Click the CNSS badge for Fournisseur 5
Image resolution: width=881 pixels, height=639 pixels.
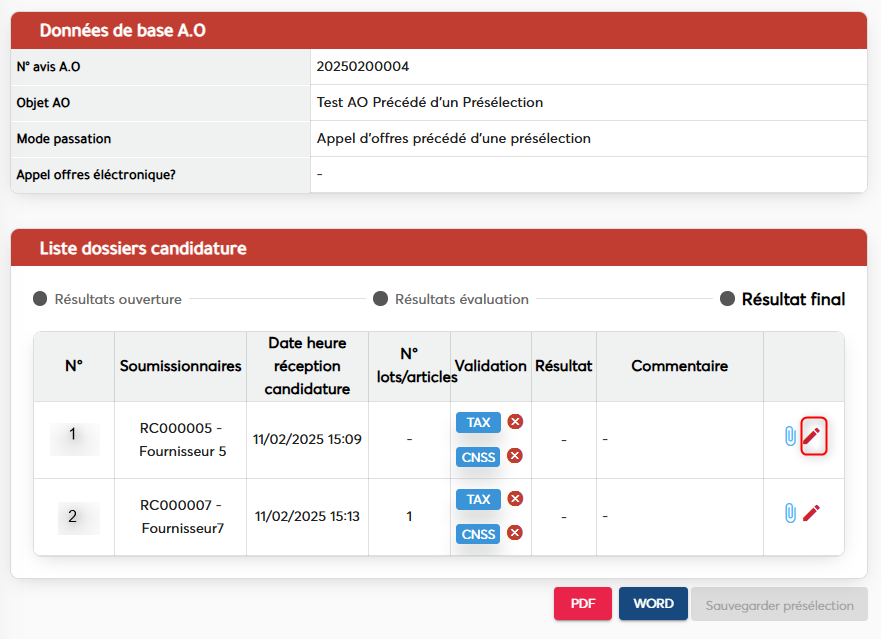pos(478,456)
